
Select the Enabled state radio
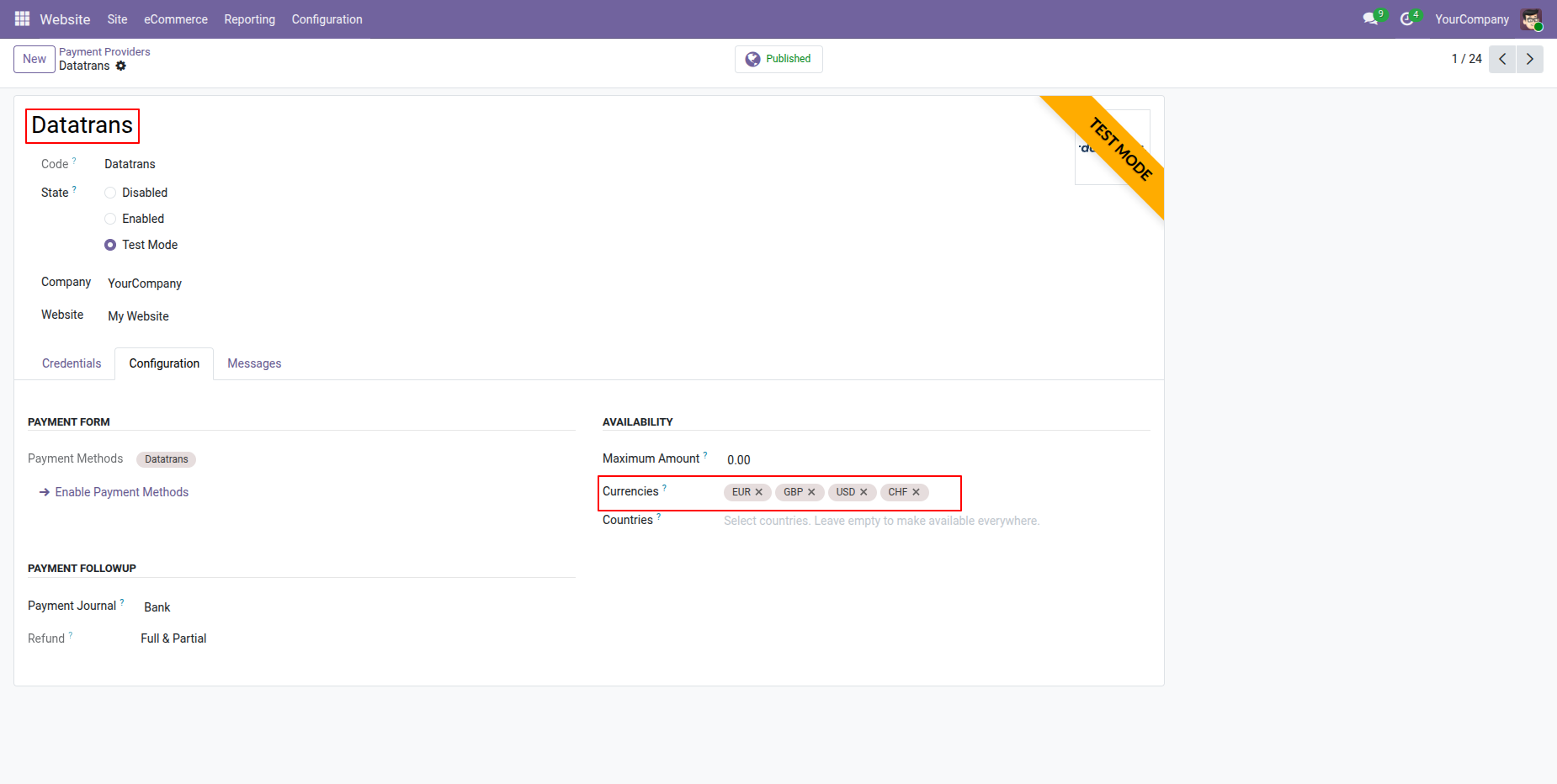[110, 219]
